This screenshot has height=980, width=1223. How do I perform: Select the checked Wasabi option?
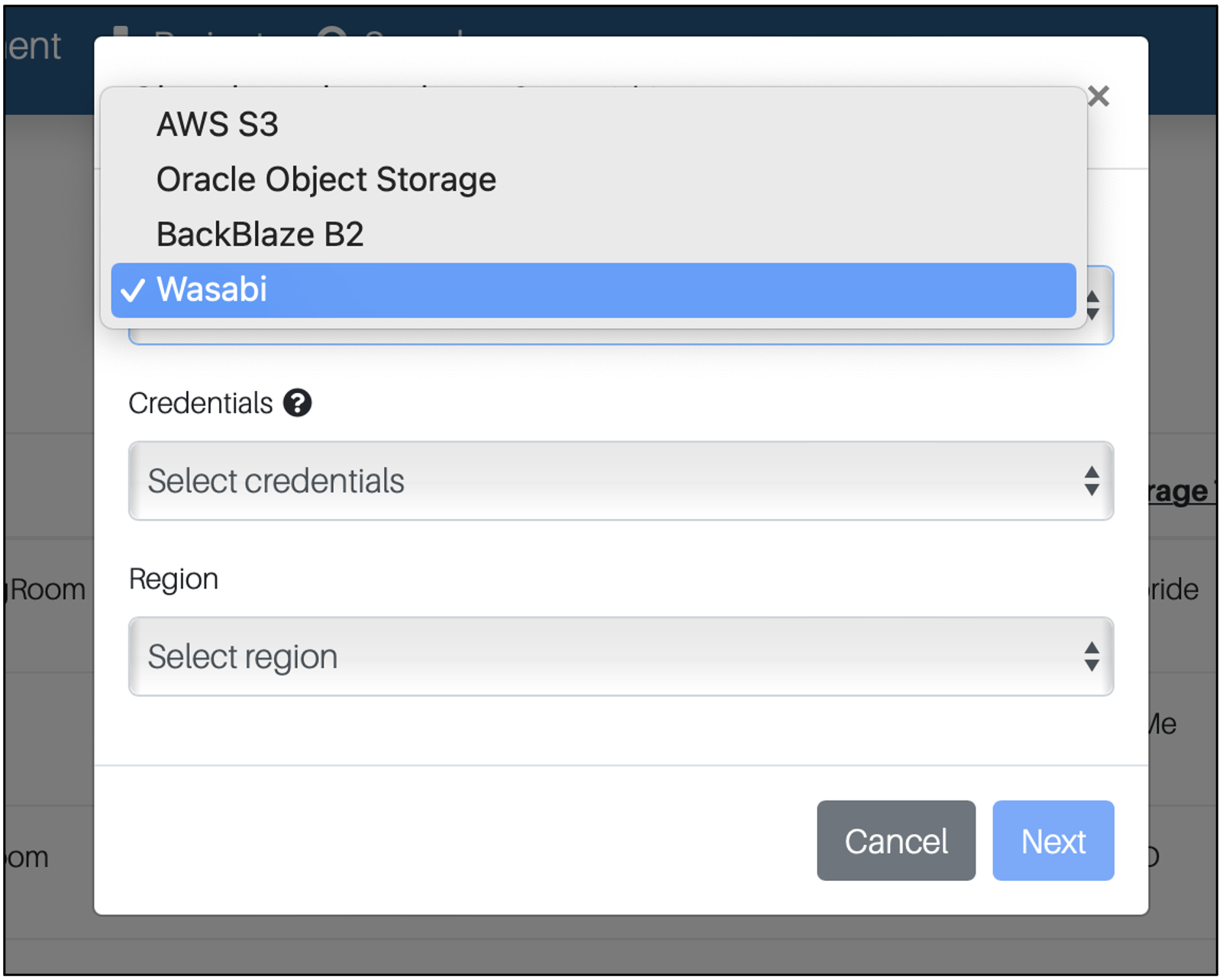tap(593, 290)
